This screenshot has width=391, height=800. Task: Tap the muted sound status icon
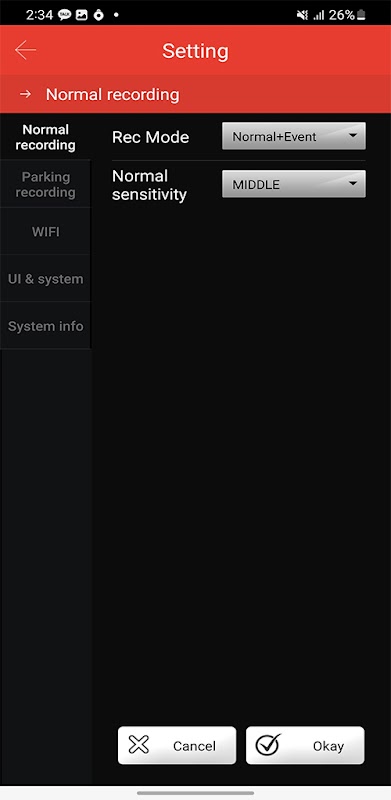pyautogui.click(x=302, y=15)
